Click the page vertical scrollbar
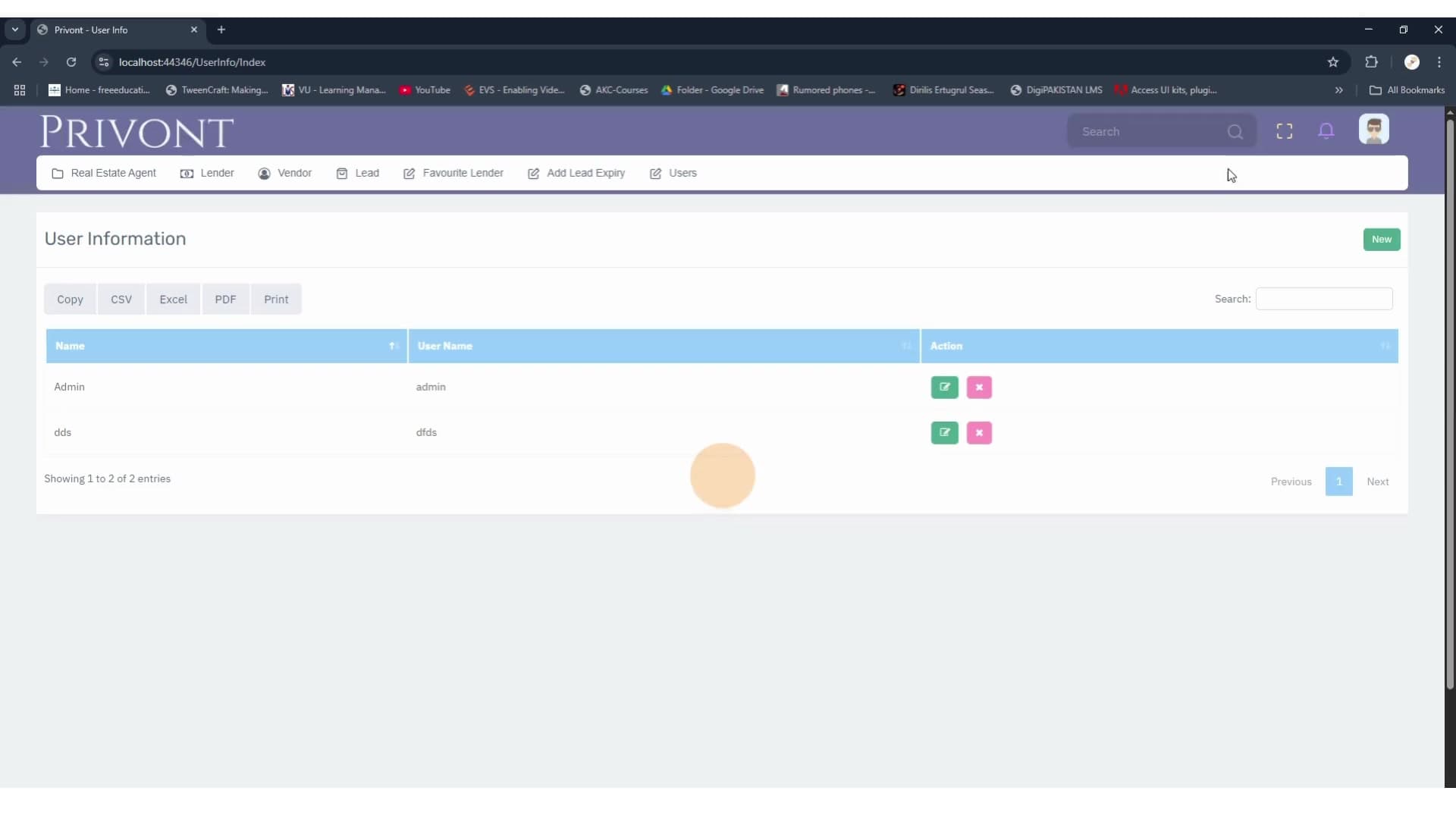Viewport: 1456px width, 819px height. (1450, 402)
